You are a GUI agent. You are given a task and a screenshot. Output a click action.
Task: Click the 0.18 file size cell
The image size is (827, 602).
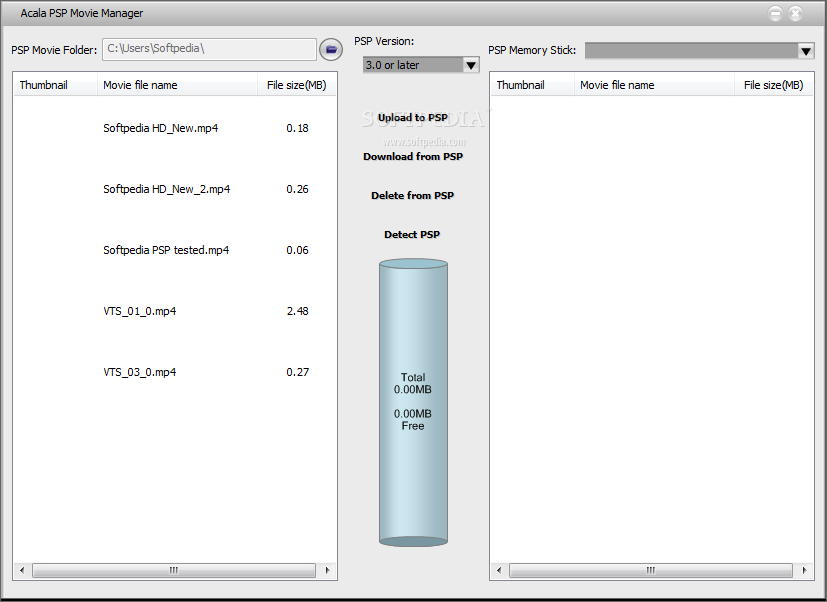point(297,128)
